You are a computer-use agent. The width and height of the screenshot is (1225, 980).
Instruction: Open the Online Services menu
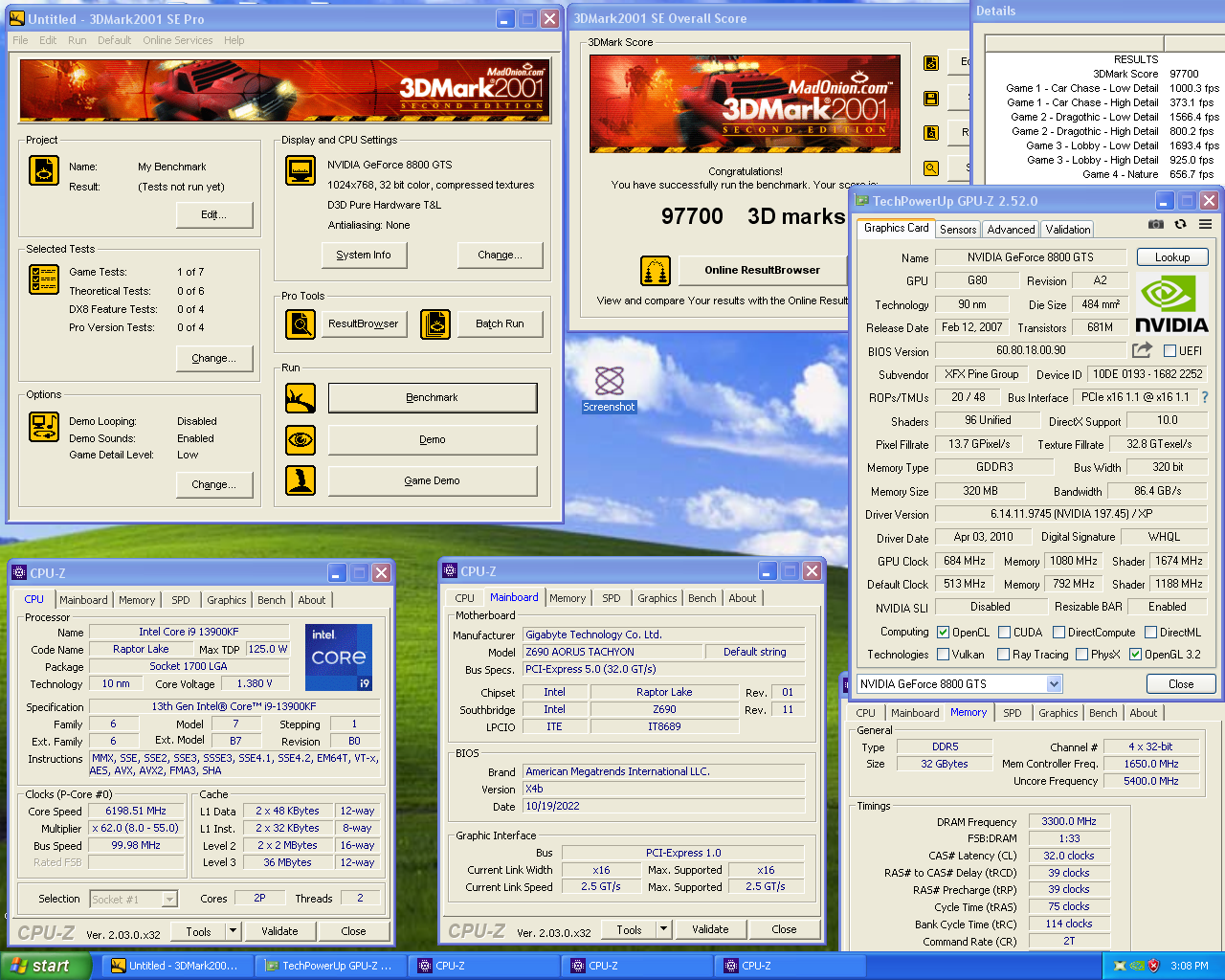click(178, 40)
